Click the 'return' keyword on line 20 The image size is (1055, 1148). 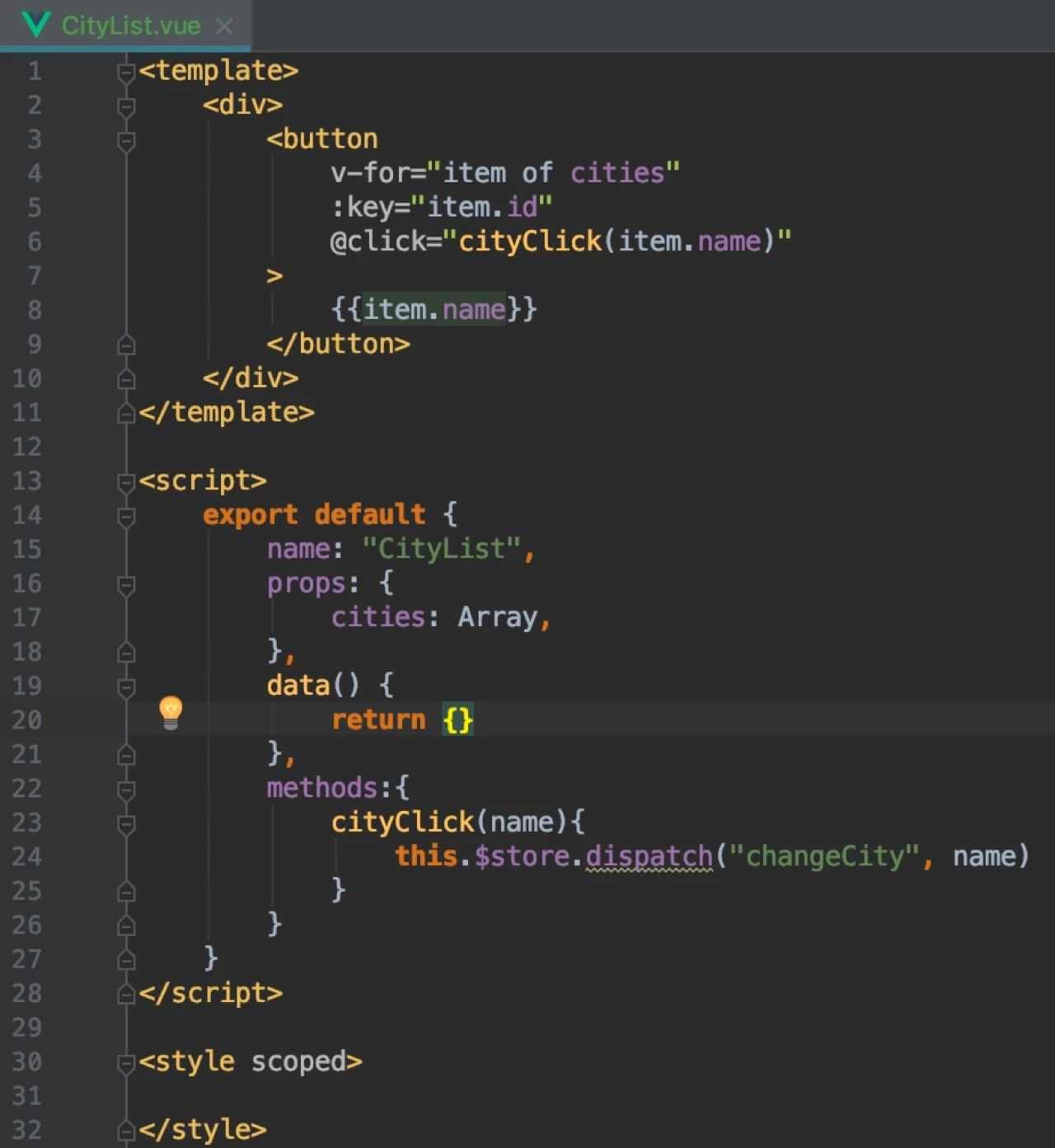click(378, 720)
